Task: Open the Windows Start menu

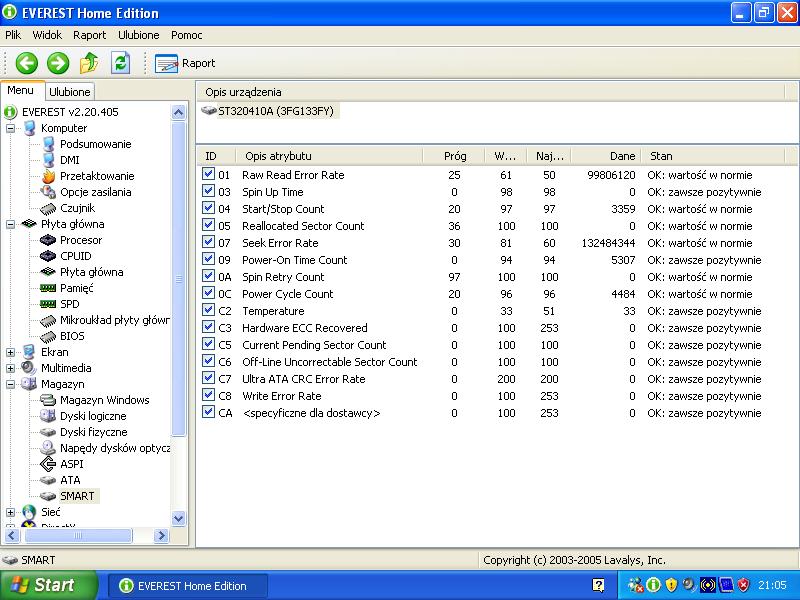Action: [x=48, y=585]
